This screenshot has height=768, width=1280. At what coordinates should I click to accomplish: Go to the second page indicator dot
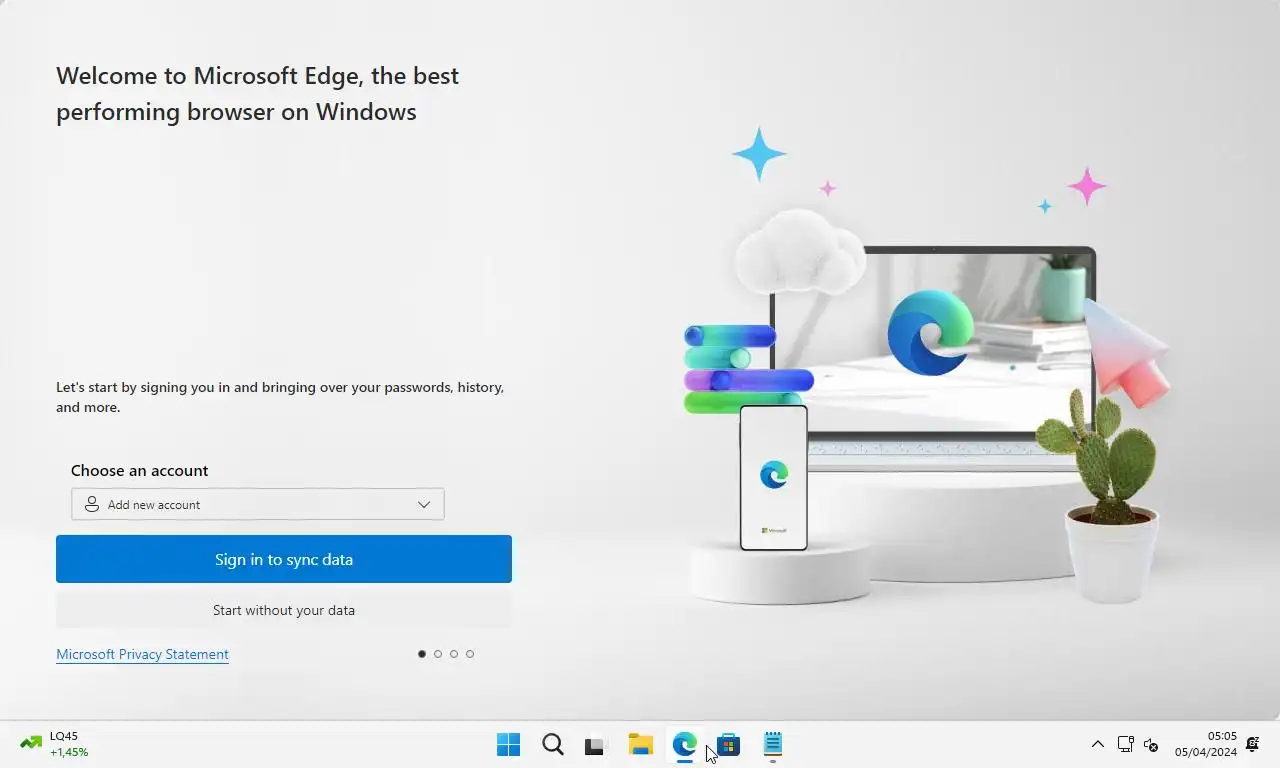pyautogui.click(x=438, y=654)
